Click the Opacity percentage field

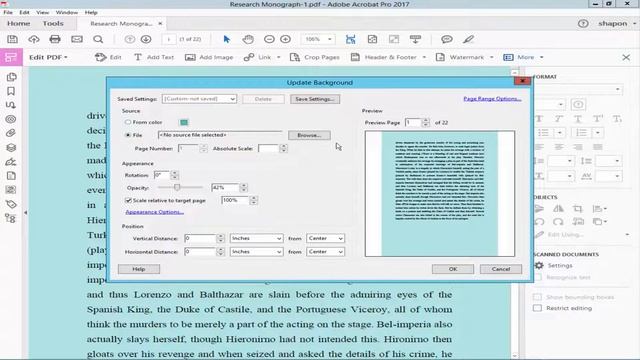tap(225, 187)
